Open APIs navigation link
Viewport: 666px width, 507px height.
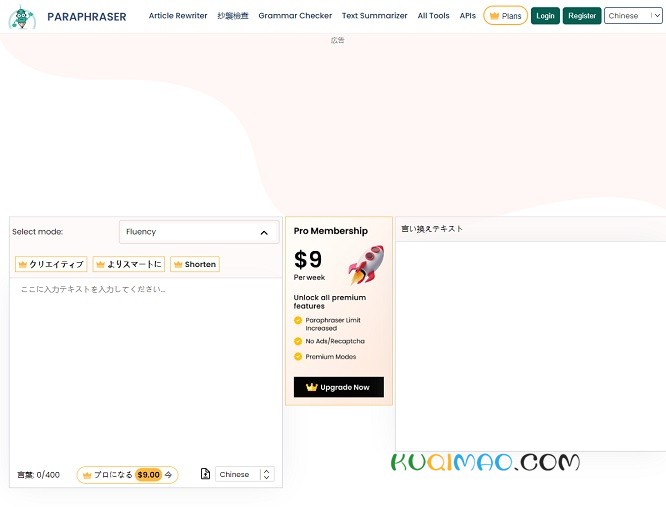[468, 16]
